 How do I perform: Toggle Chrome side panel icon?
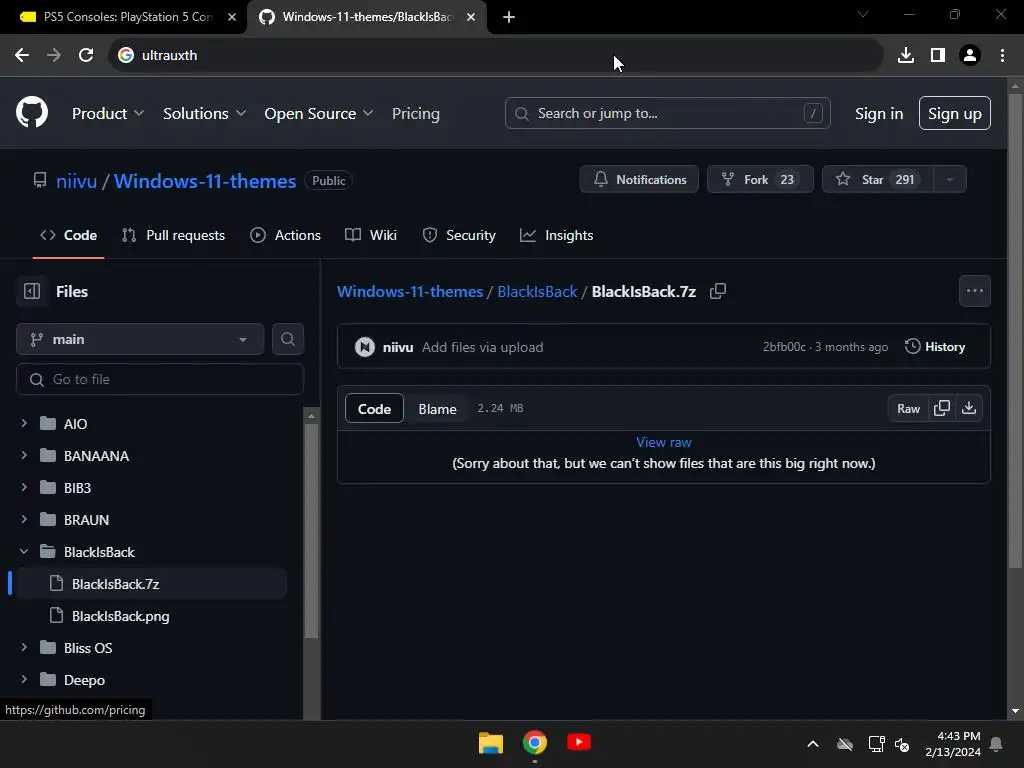[938, 56]
